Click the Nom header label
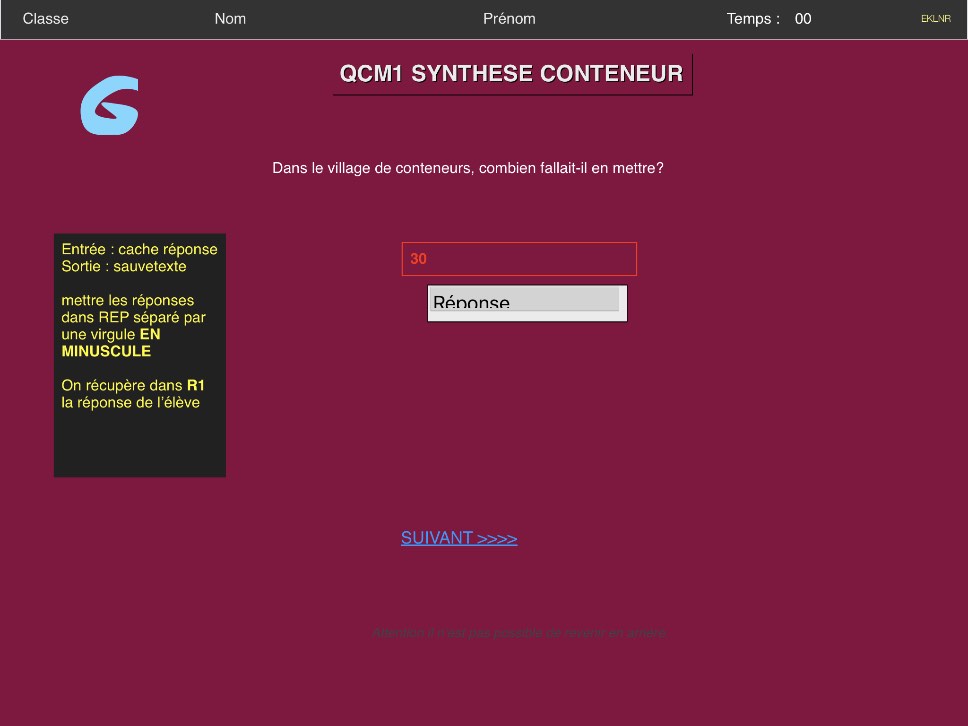Screen dimensions: 968x726 click(230, 19)
